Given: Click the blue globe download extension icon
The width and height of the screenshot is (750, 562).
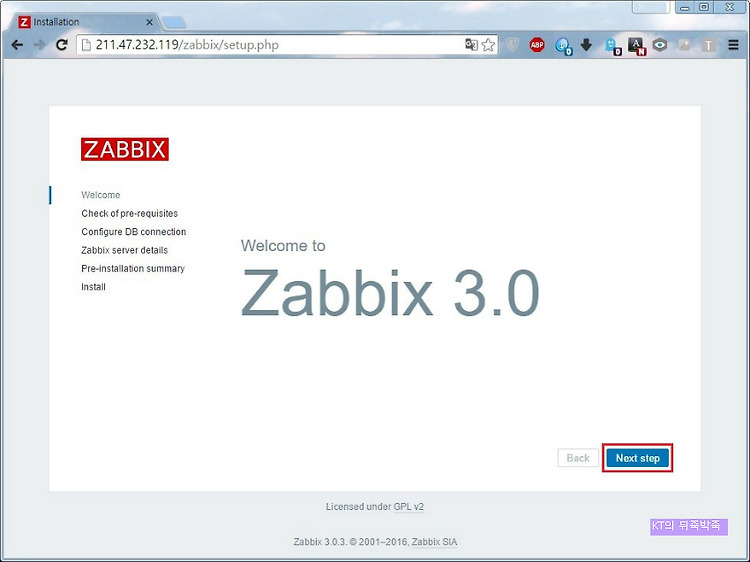Looking at the screenshot, I should 563,46.
